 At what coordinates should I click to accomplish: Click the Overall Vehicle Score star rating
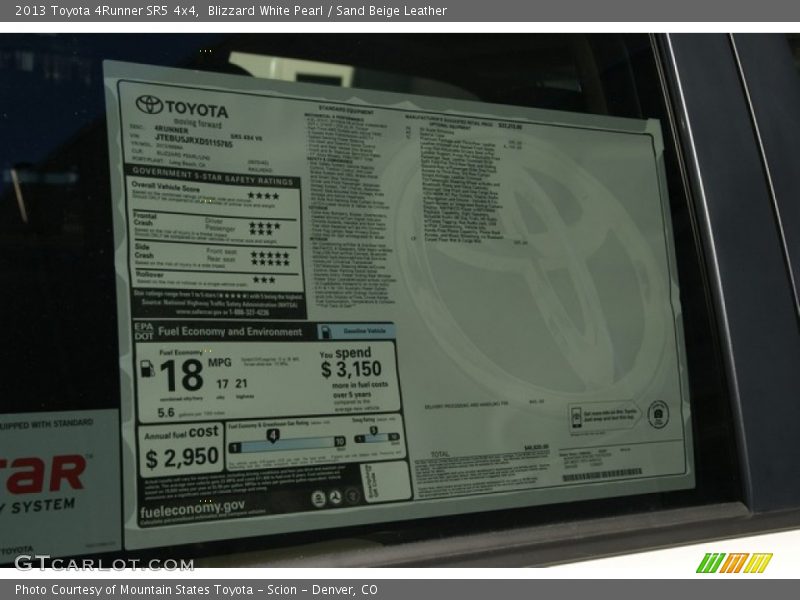pos(263,196)
